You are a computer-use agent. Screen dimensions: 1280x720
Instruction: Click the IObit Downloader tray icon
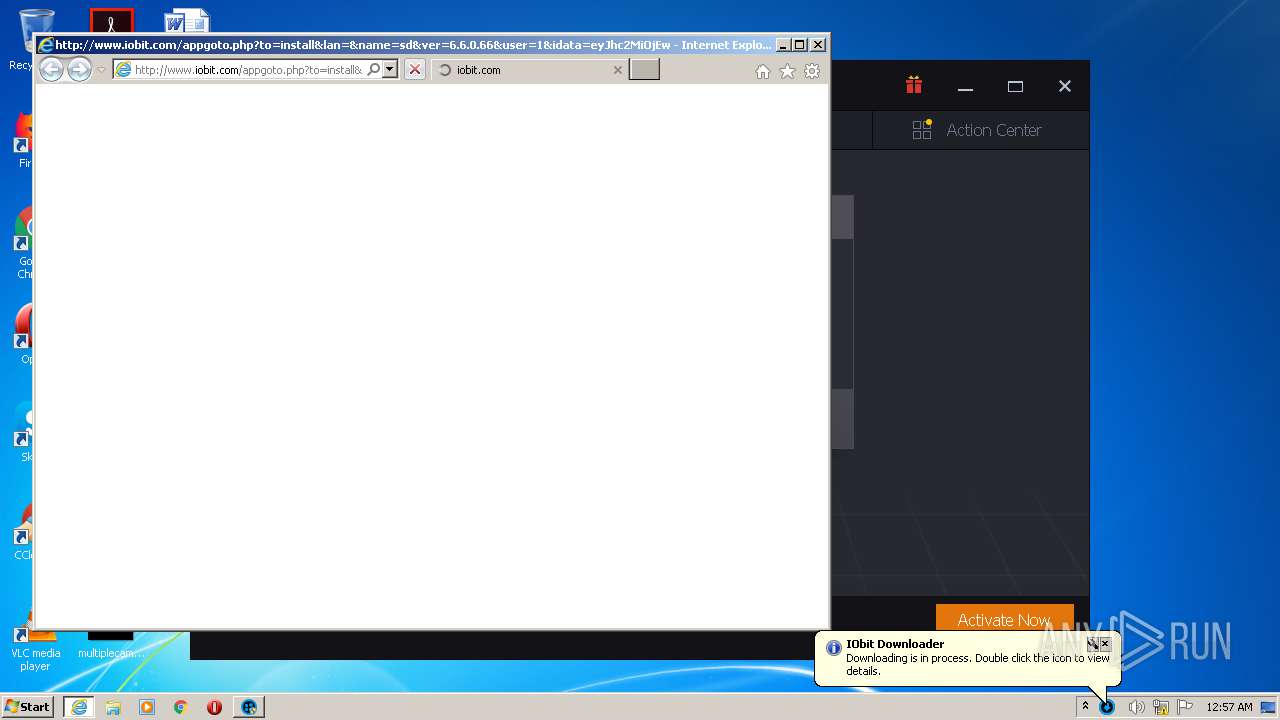coord(1107,707)
